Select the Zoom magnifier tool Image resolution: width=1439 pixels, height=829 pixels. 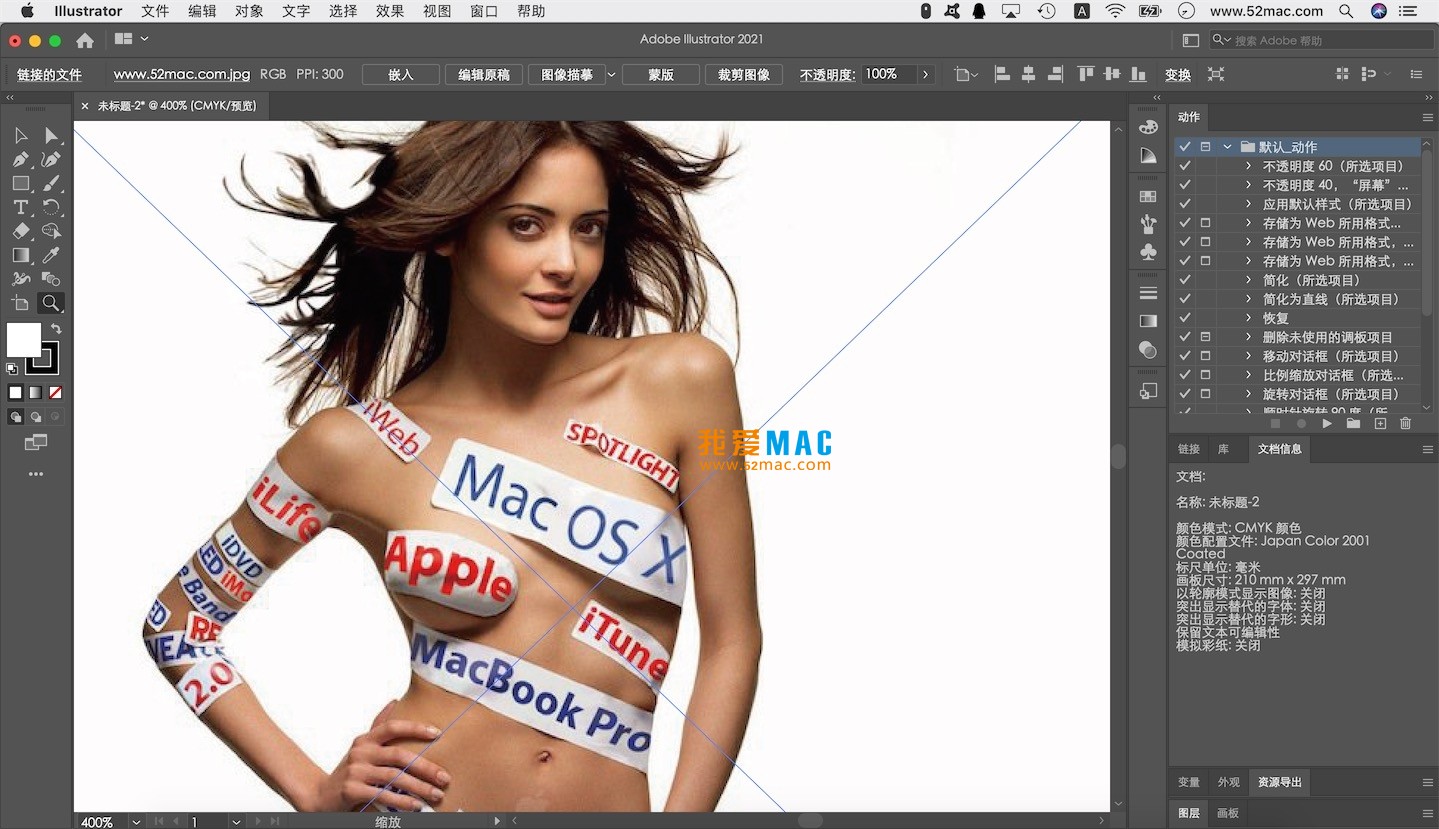click(x=51, y=303)
